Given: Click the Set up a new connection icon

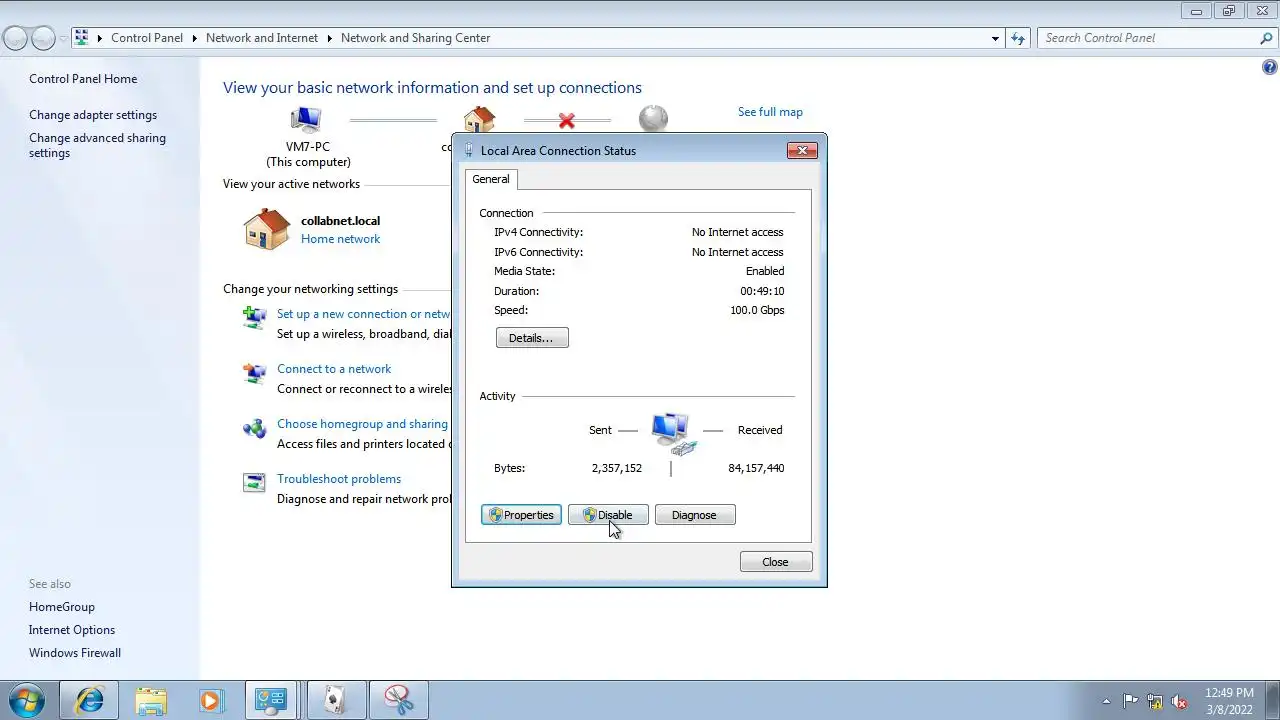Looking at the screenshot, I should [x=254, y=318].
